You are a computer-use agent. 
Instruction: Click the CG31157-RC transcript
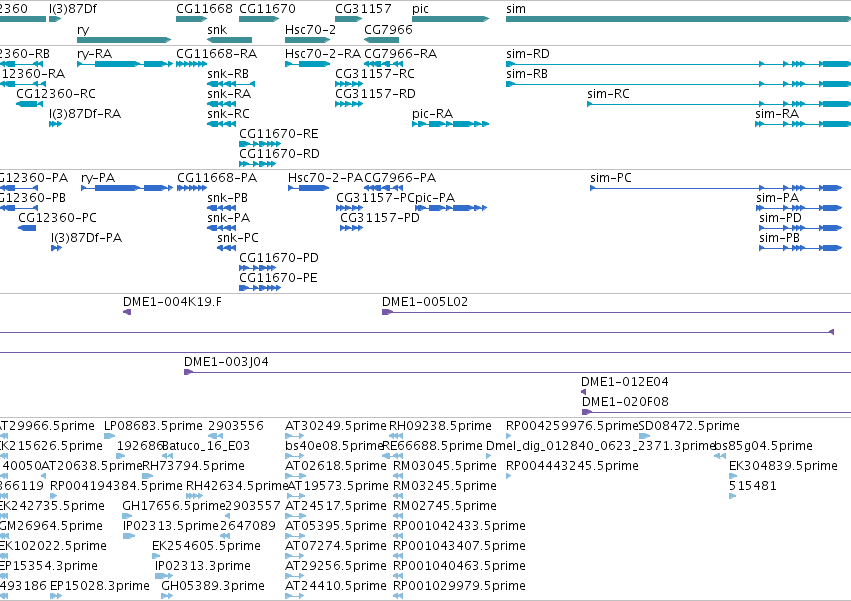click(x=349, y=84)
